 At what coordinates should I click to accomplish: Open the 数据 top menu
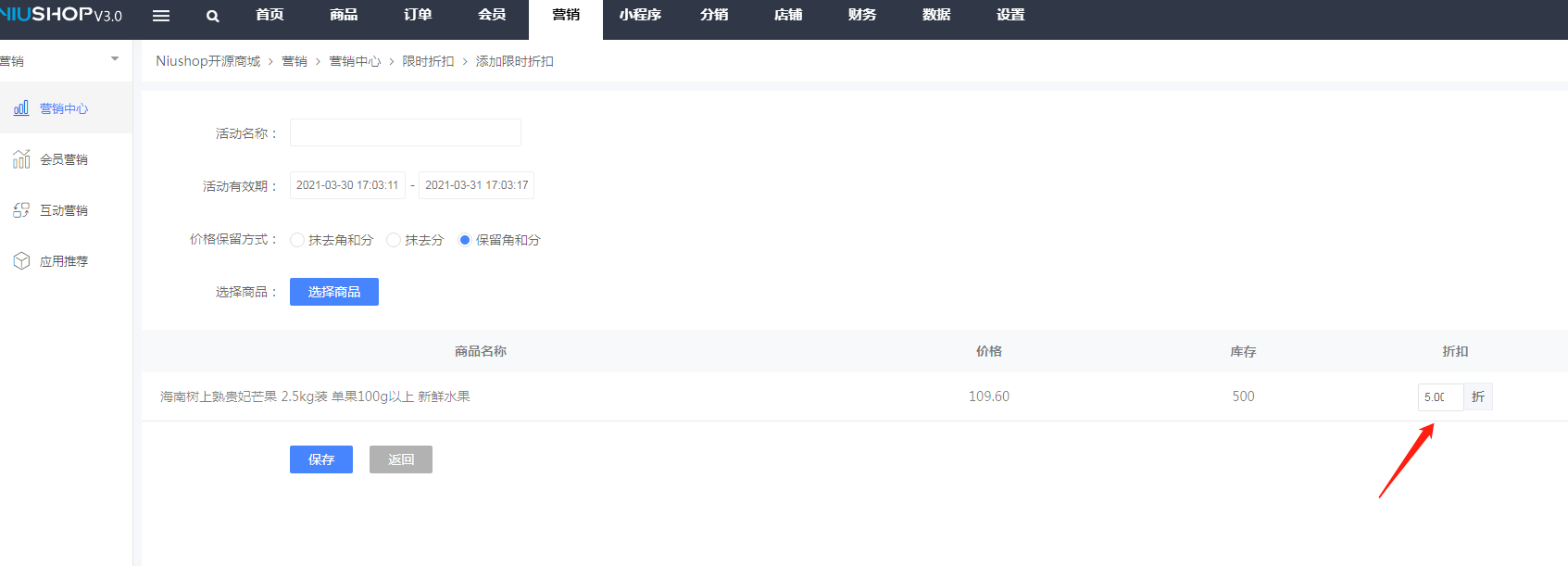point(936,15)
